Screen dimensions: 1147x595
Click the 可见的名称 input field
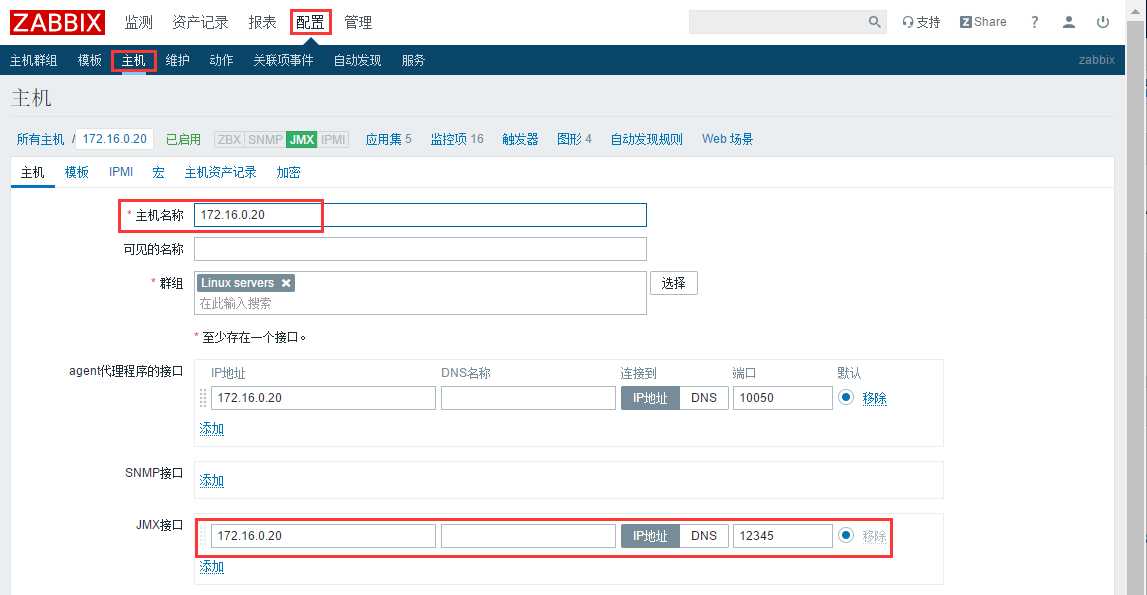click(x=420, y=249)
